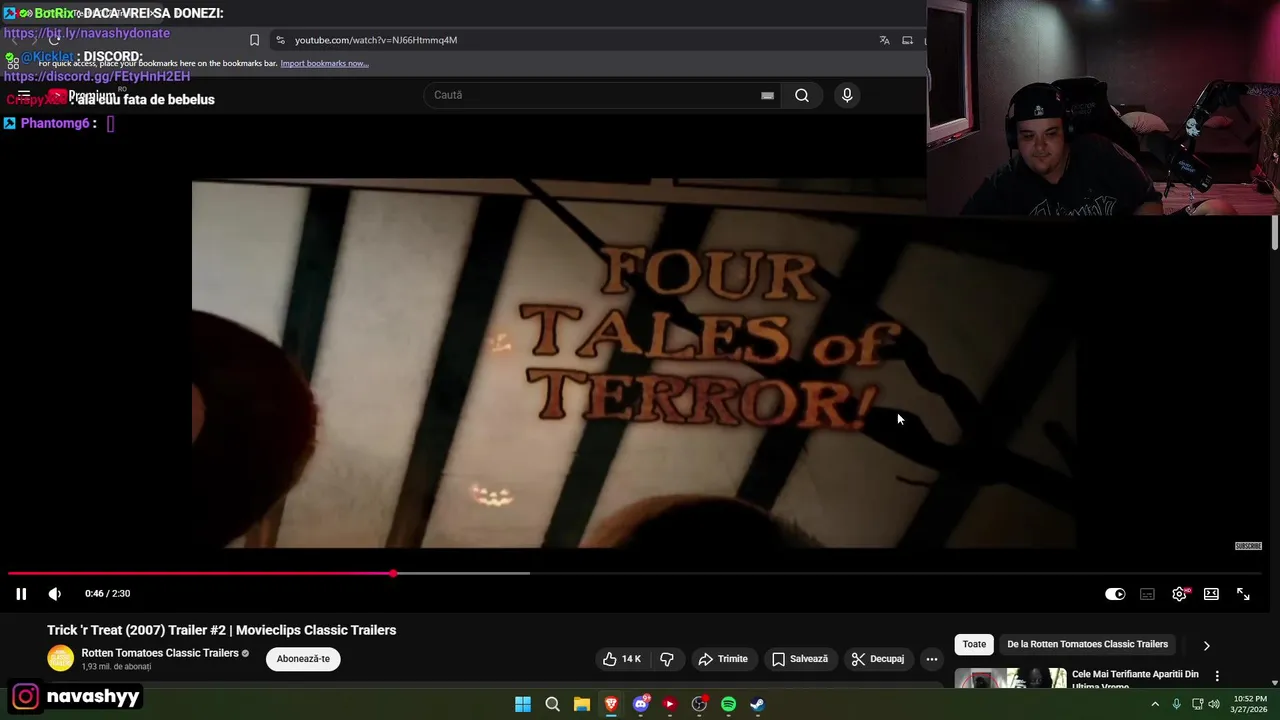
Task: Open Discord from taskbar
Action: 641,704
